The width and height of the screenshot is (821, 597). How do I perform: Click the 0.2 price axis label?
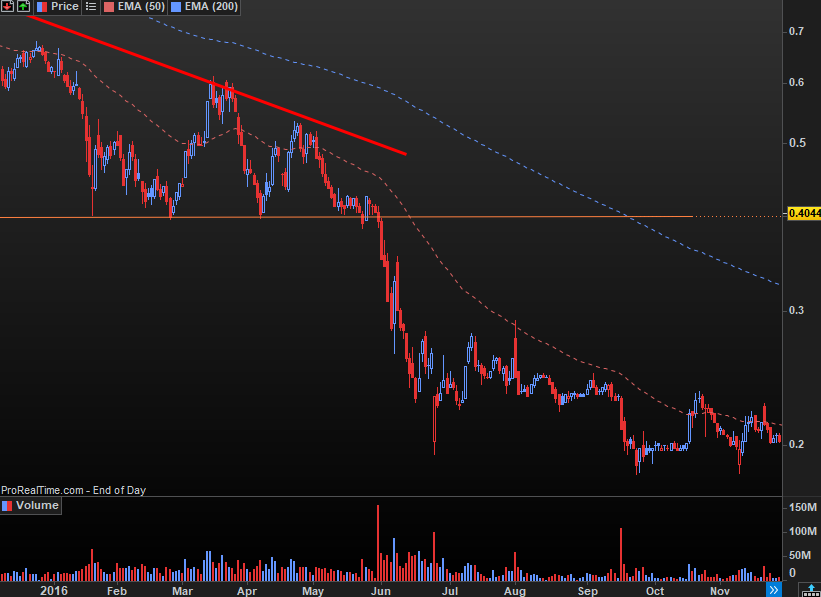[796, 444]
